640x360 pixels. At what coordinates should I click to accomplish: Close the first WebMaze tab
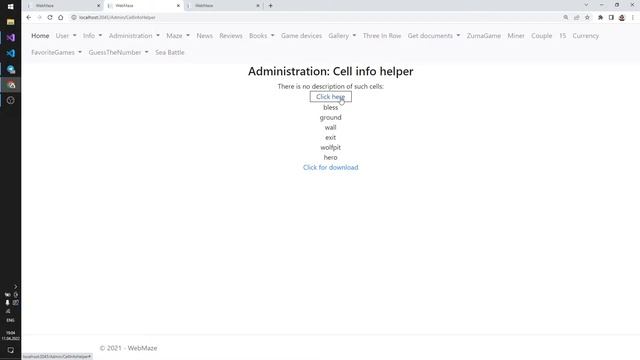click(98, 6)
